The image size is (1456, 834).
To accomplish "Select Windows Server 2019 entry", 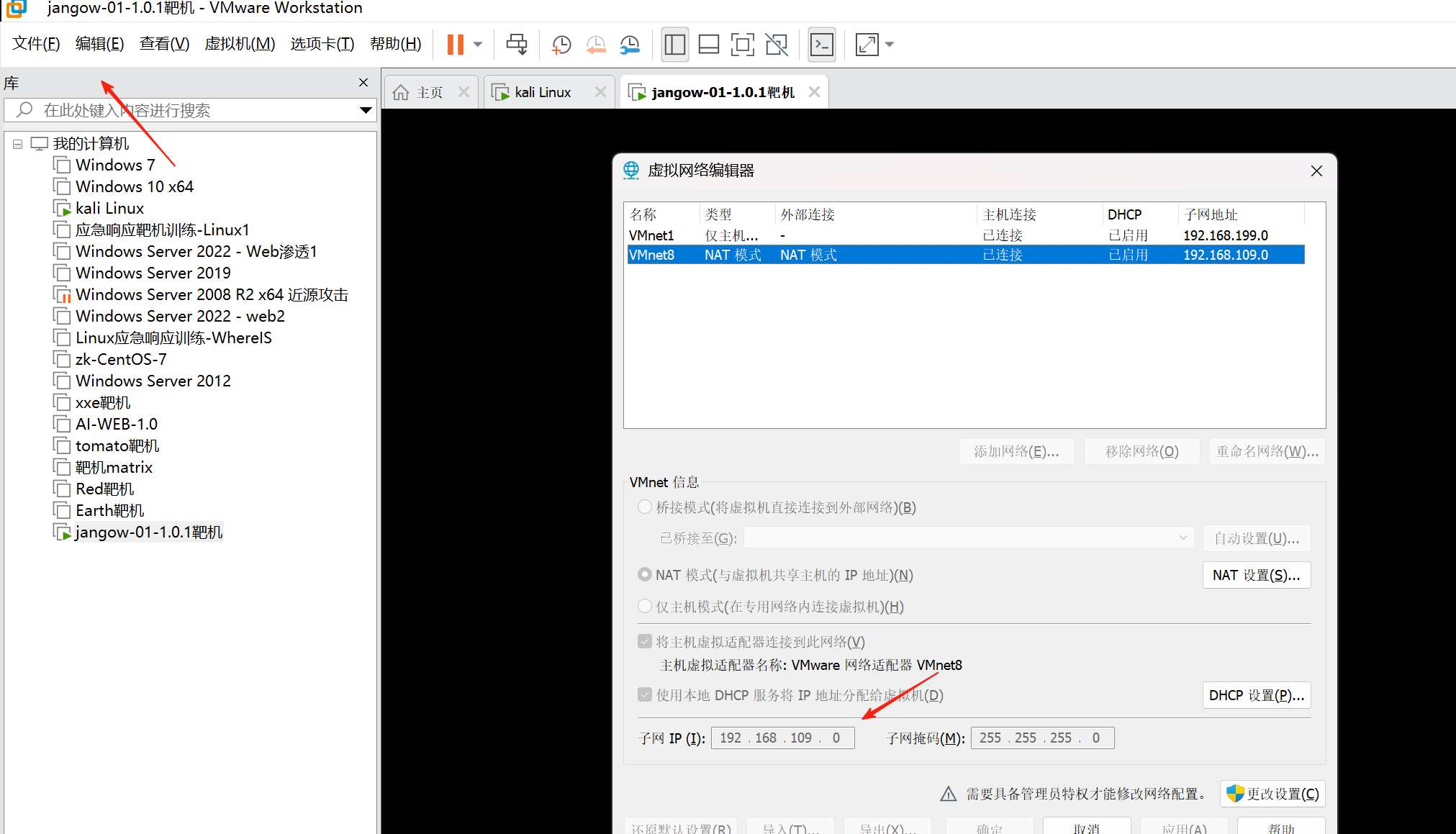I will 153,273.
